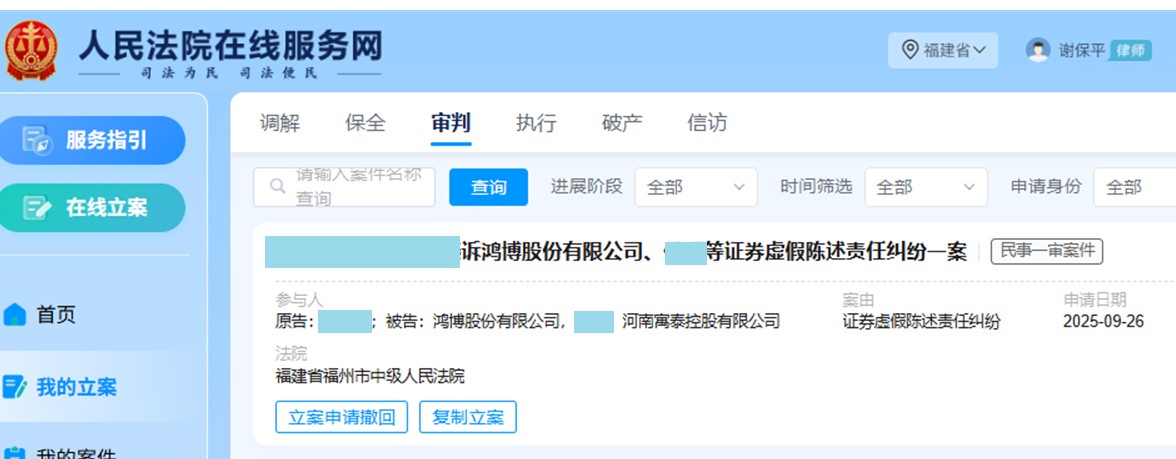Click the 查询 button
Image resolution: width=1176 pixels, height=459 pixels.
point(488,188)
